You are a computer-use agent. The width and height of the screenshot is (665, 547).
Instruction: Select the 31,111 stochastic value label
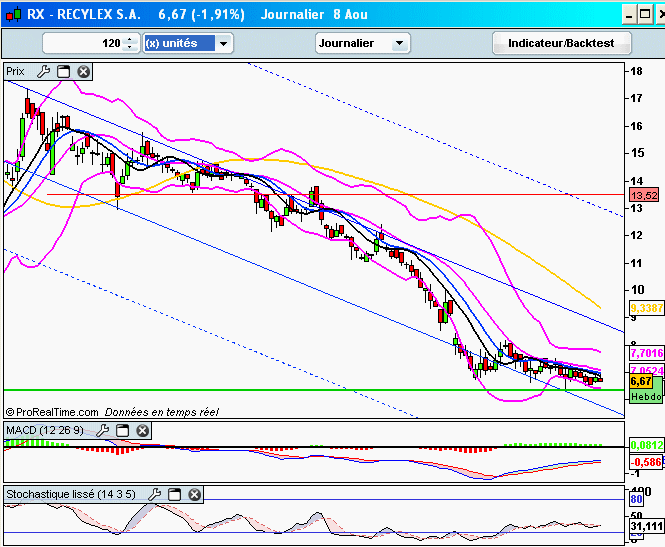point(646,526)
